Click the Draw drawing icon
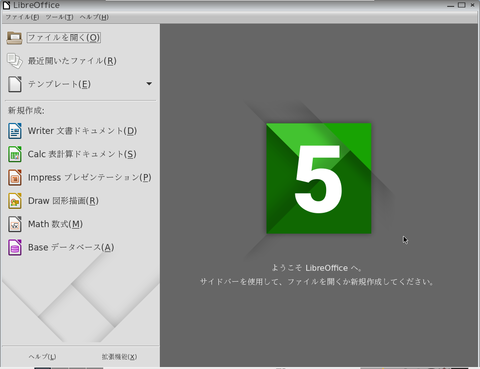Image resolution: width=480 pixels, height=369 pixels. point(15,201)
